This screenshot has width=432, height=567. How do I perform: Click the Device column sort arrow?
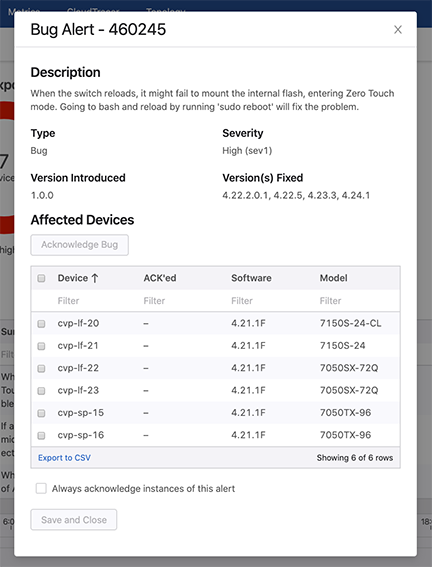95,278
